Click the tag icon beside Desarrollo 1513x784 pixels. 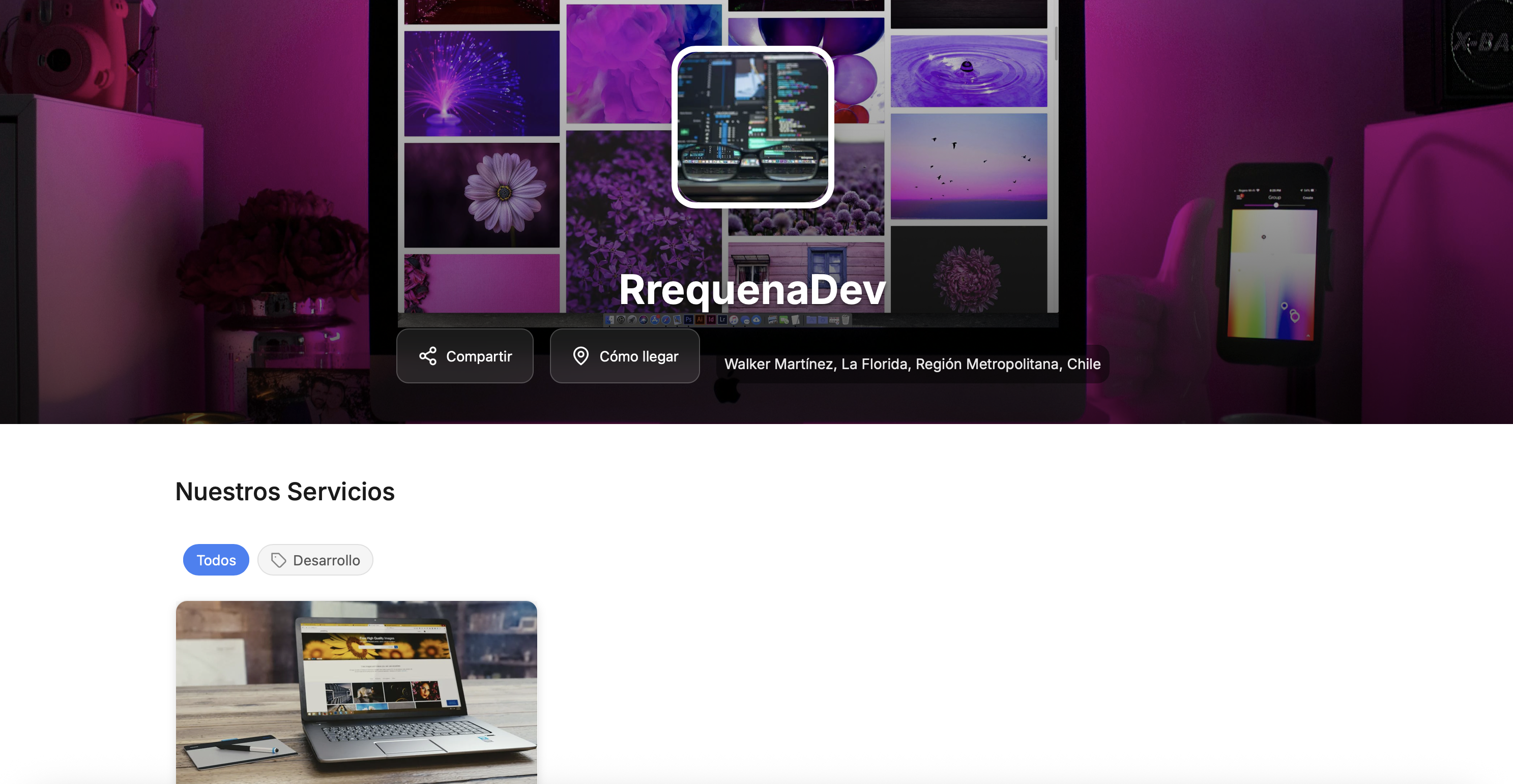tap(278, 560)
